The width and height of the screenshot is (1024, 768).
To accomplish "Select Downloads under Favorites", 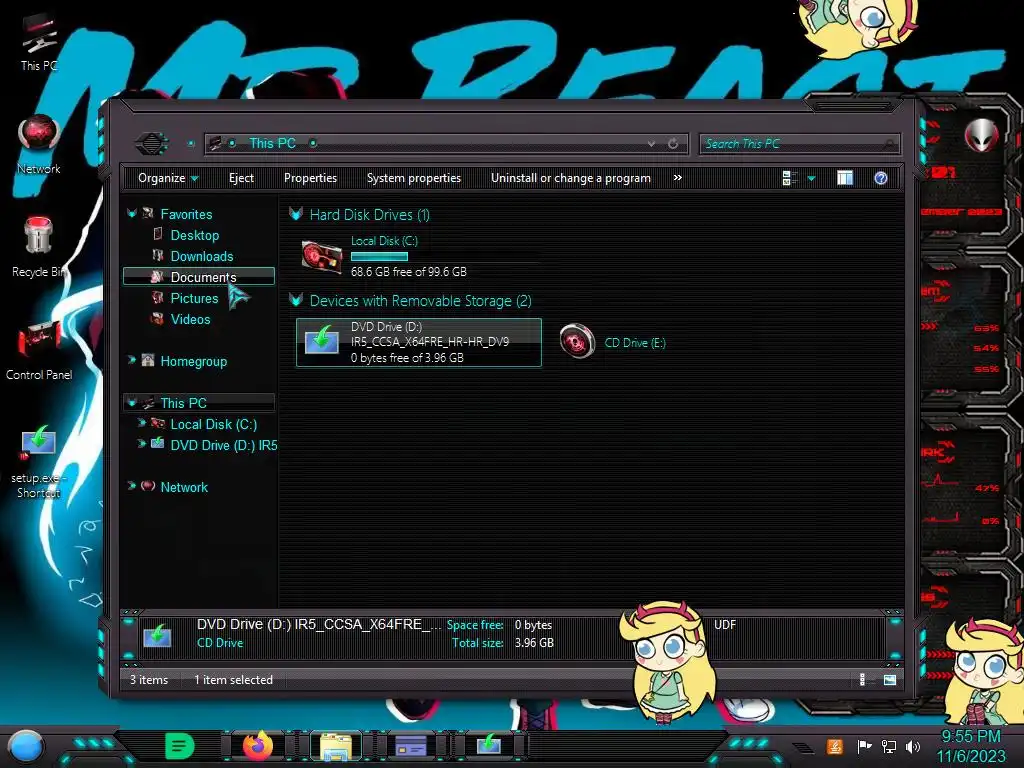I will pyautogui.click(x=201, y=256).
